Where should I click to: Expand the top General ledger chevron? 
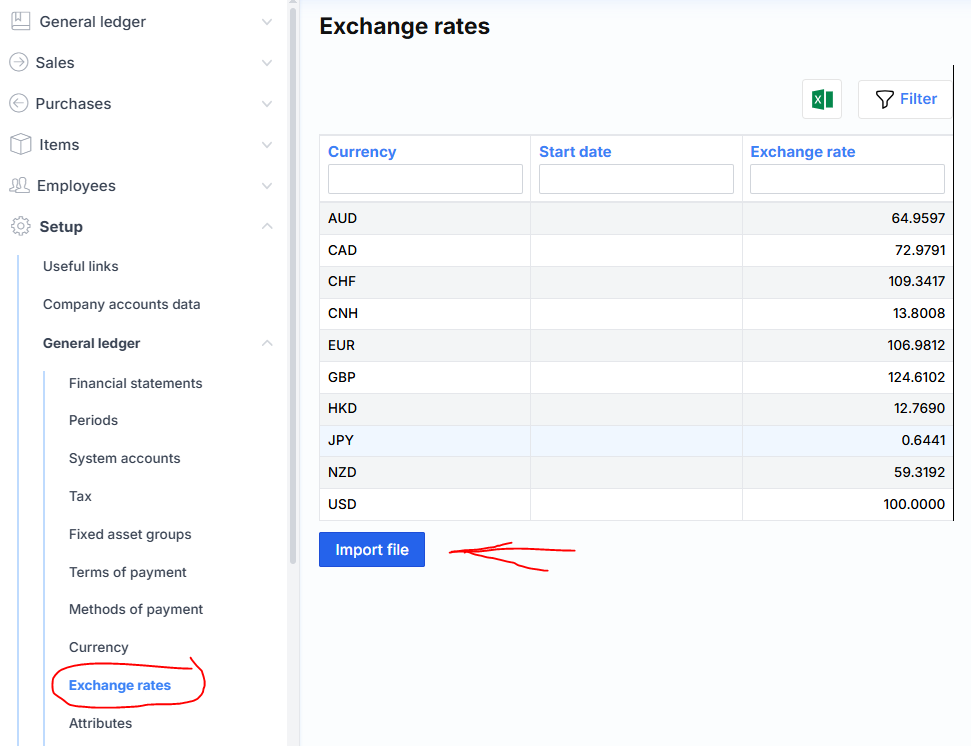tap(266, 21)
